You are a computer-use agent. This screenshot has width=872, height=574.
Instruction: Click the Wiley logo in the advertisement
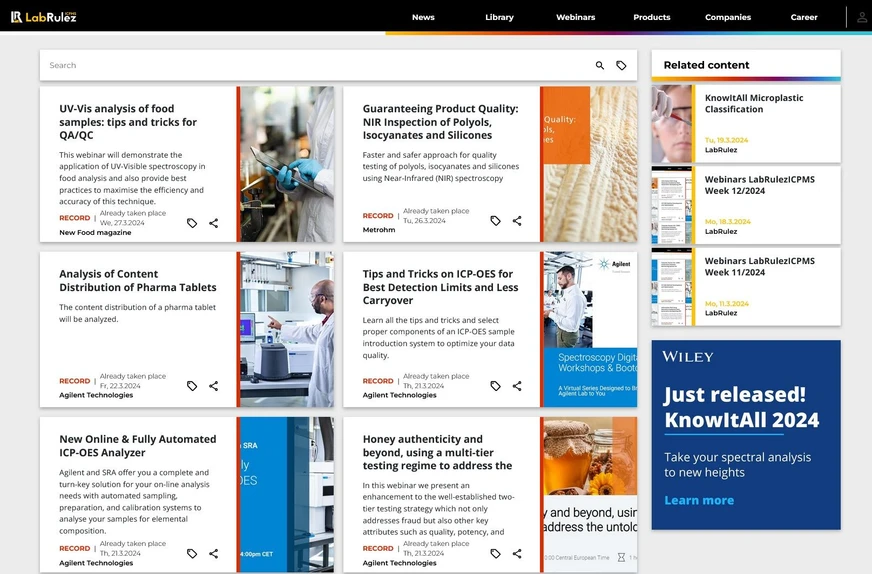click(x=688, y=357)
